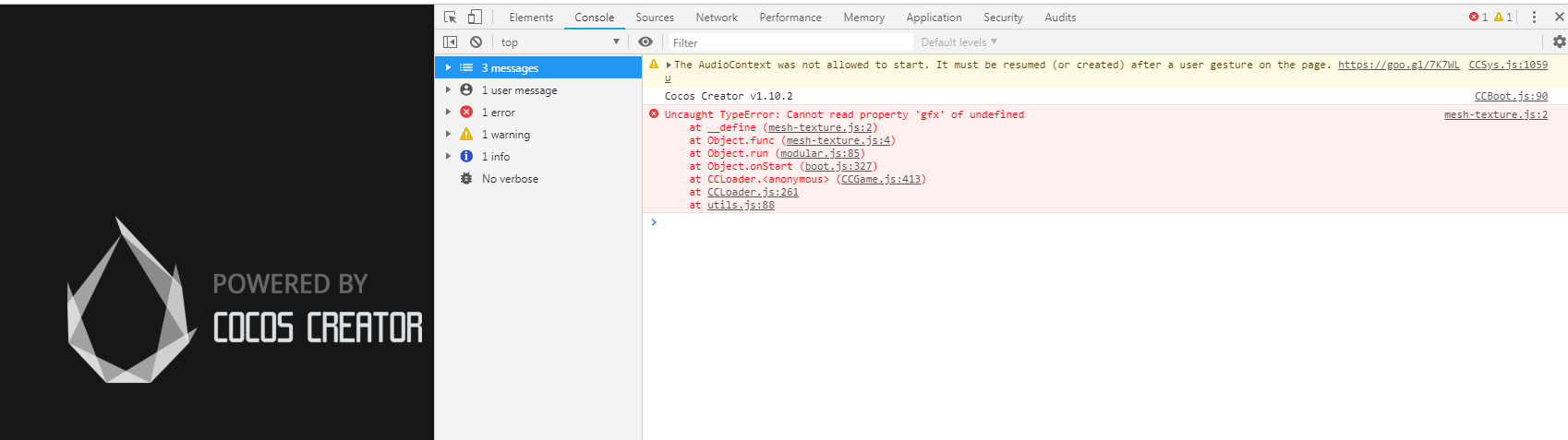
Task: Expand the 1 warning group
Action: tap(449, 135)
